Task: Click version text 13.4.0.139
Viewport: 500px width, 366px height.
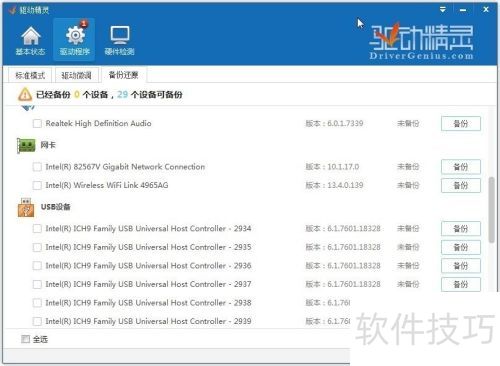Action: click(x=345, y=185)
